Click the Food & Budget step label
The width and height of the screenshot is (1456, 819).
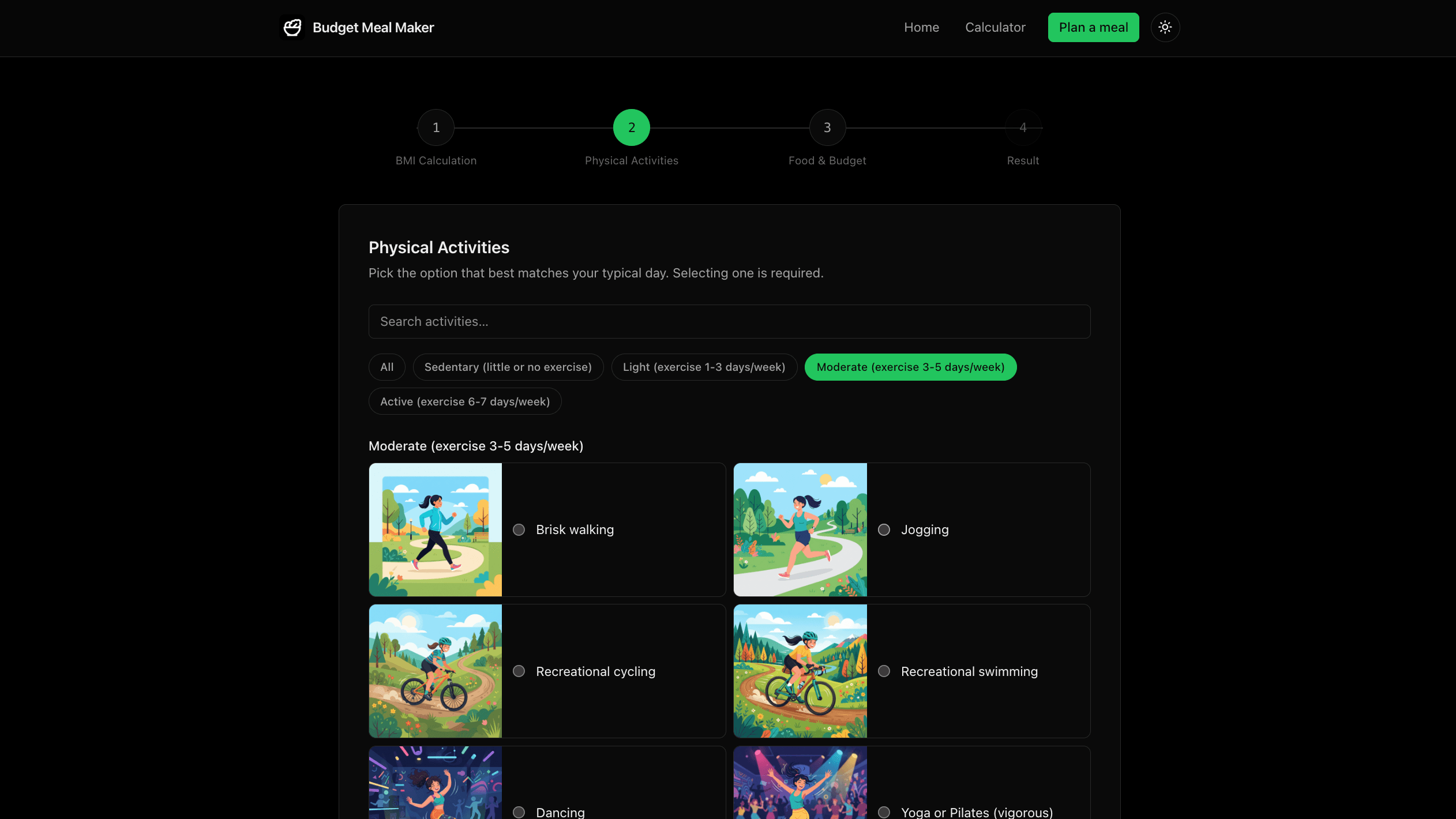pos(827,160)
